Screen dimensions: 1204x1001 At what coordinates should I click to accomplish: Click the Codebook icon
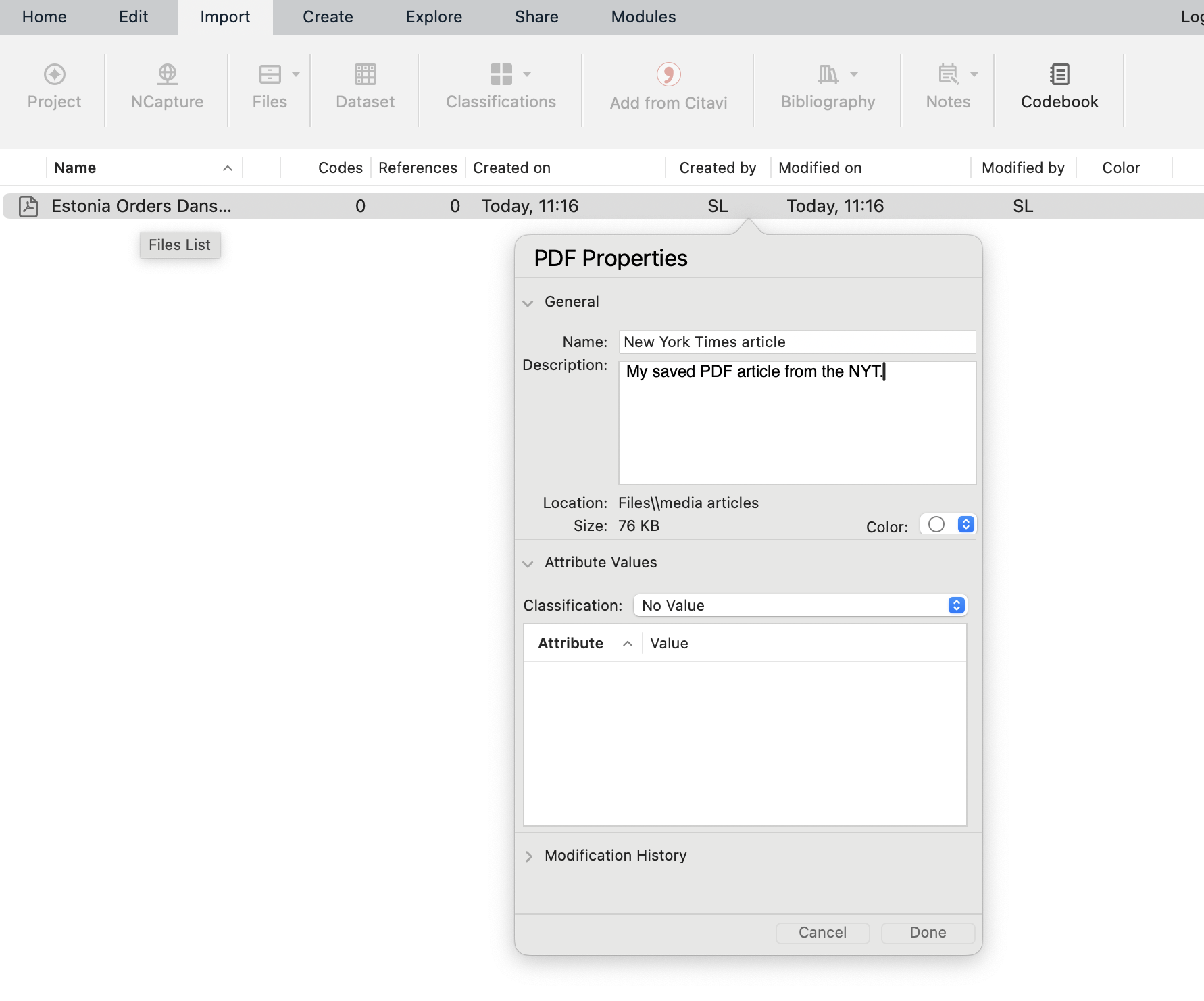(x=1059, y=74)
